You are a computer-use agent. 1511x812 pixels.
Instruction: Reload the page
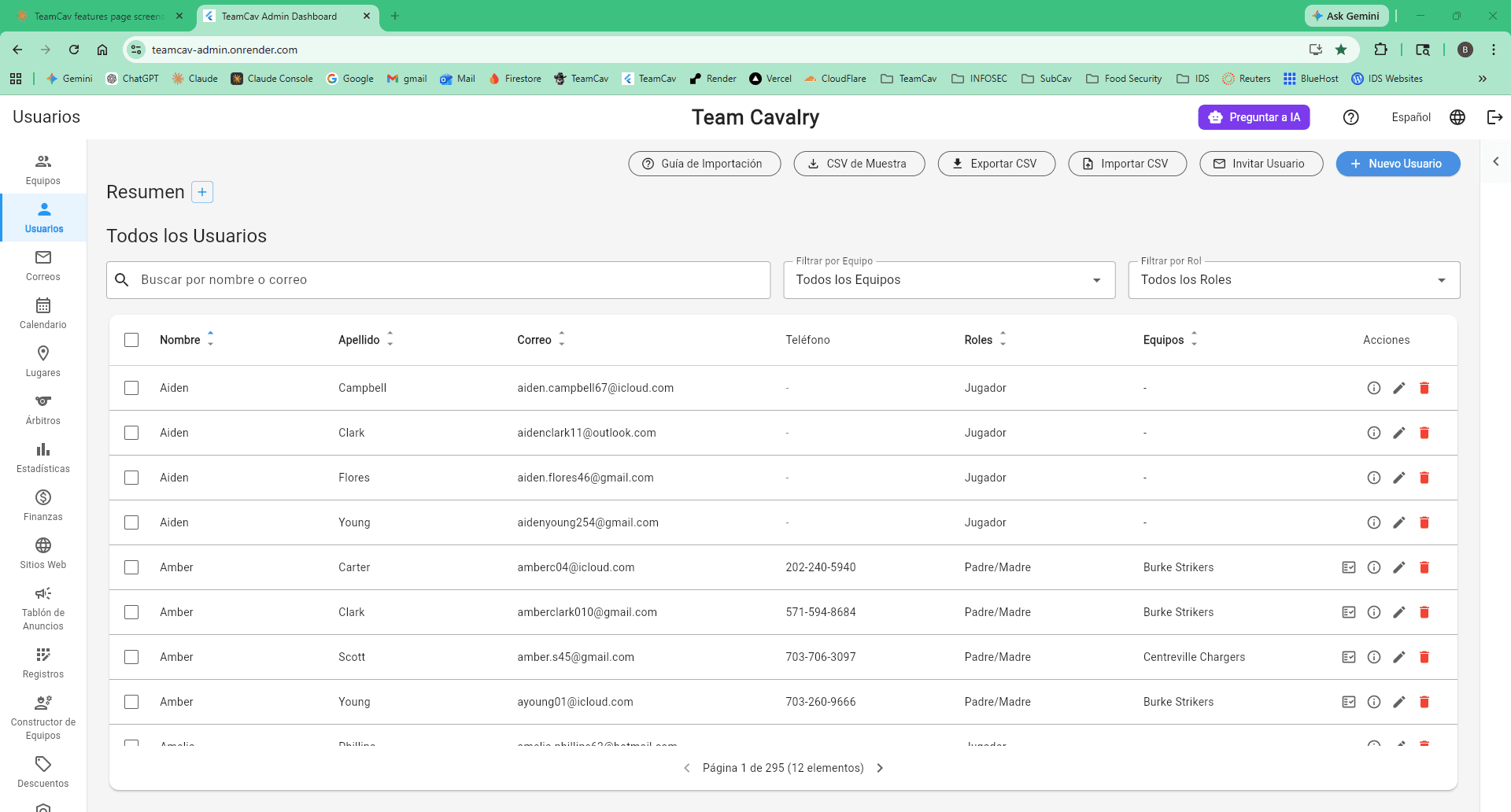74,50
